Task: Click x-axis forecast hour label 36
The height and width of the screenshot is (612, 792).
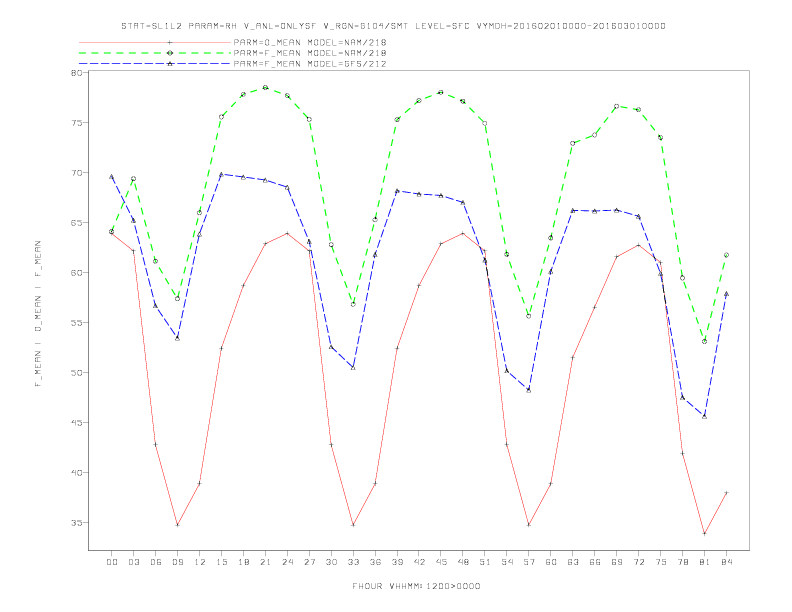Action: click(x=375, y=562)
